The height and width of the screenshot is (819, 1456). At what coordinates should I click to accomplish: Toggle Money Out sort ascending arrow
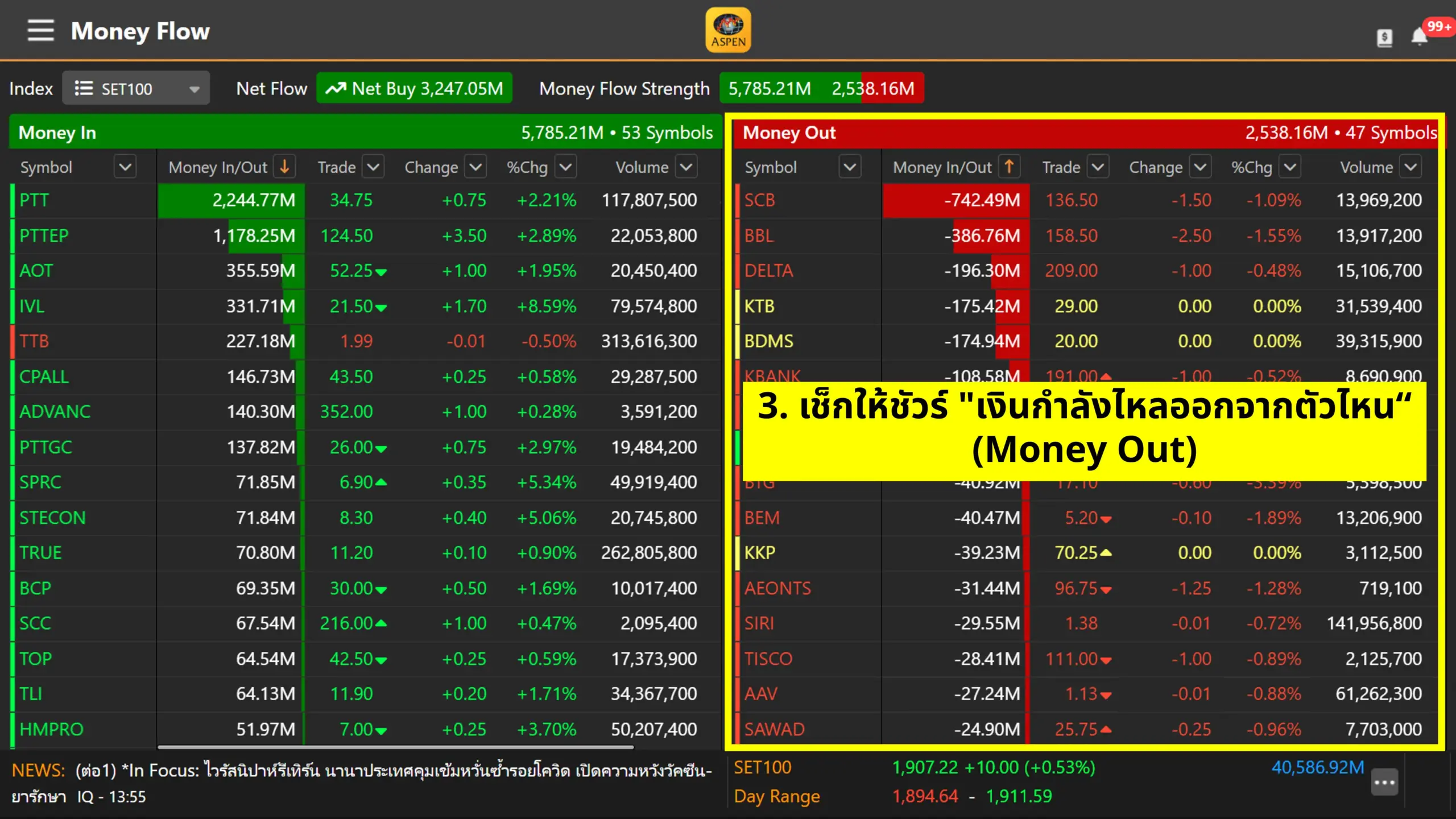1009,167
